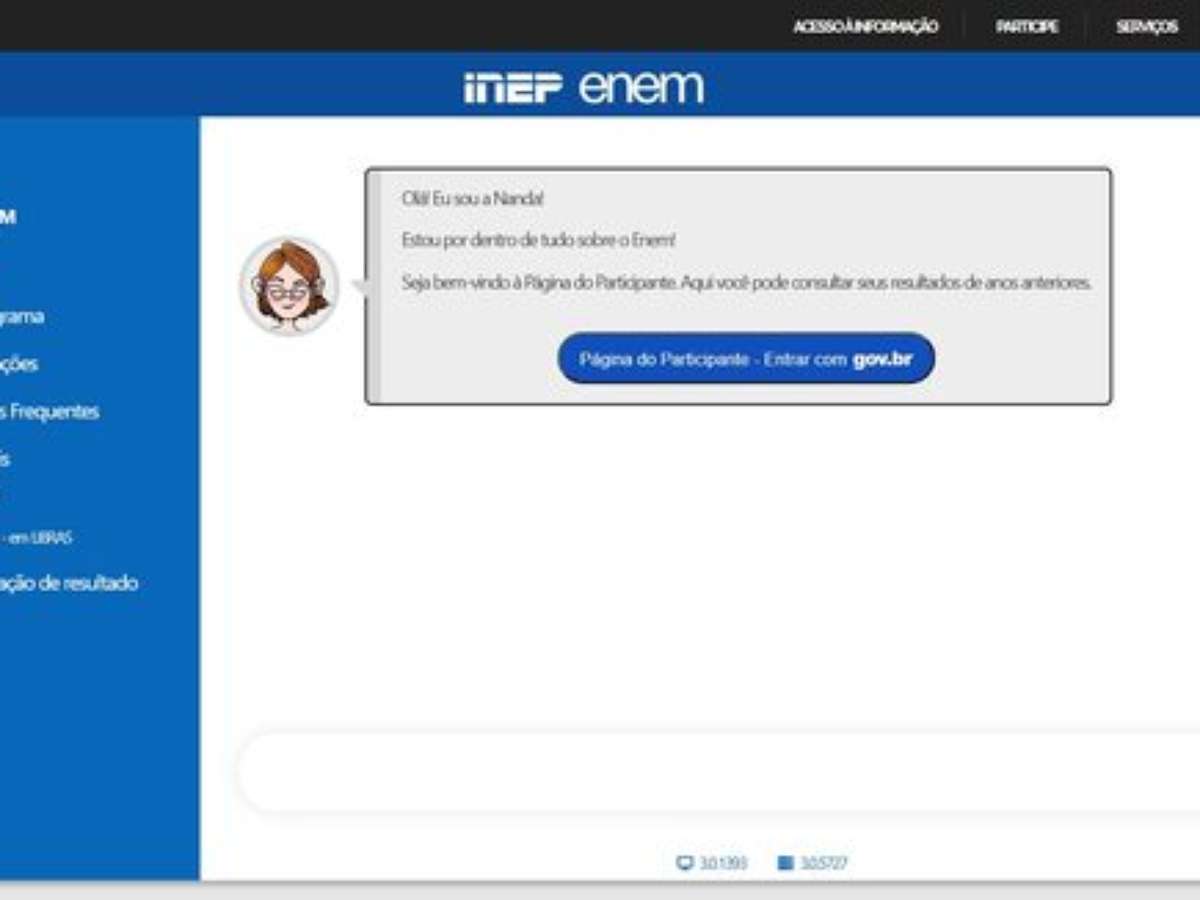Click the 'Olá! Eu sou a Nanda!' greeting text
The image size is (1200, 900).
coord(472,199)
